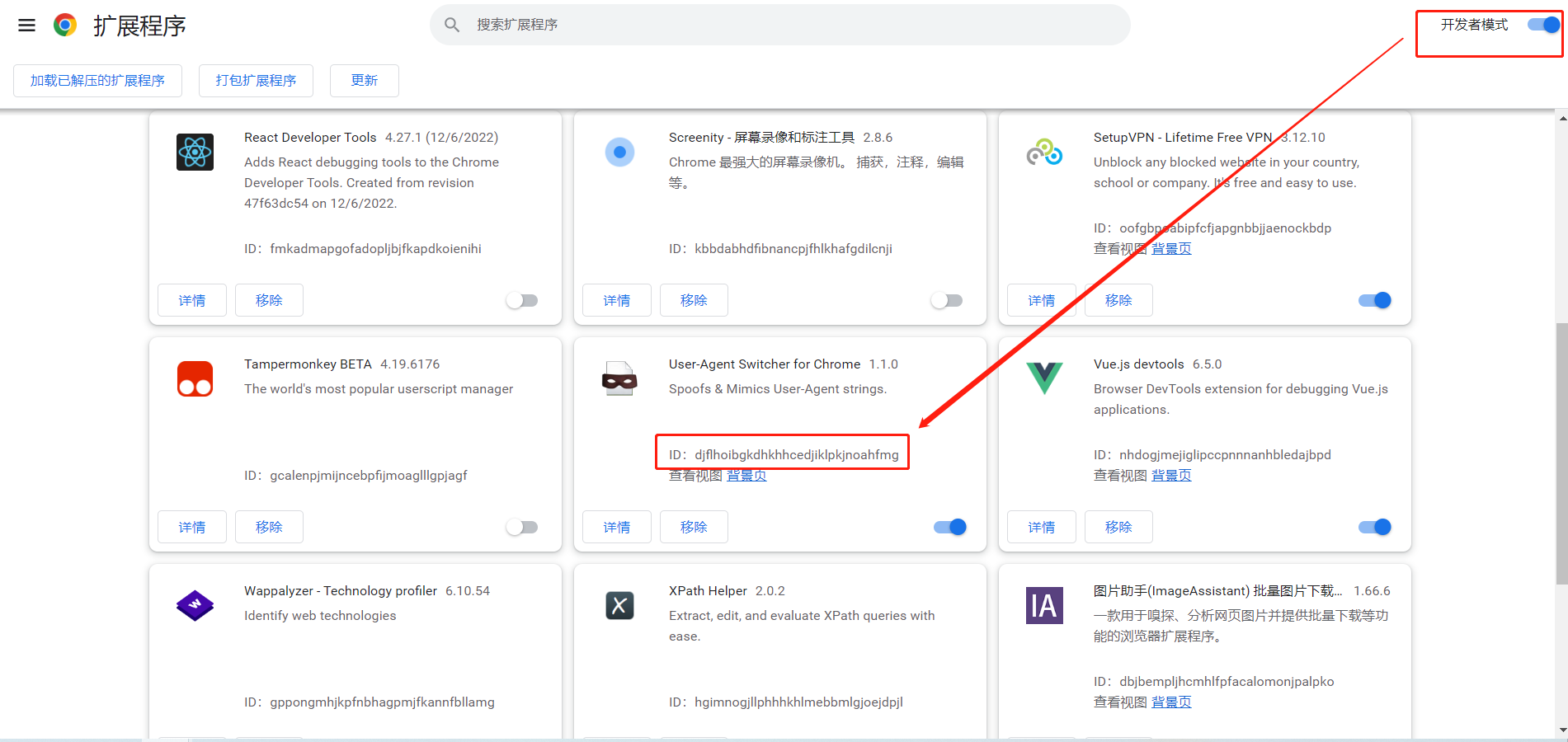
Task: Remove the SetupVPN extension
Action: coord(1118,300)
